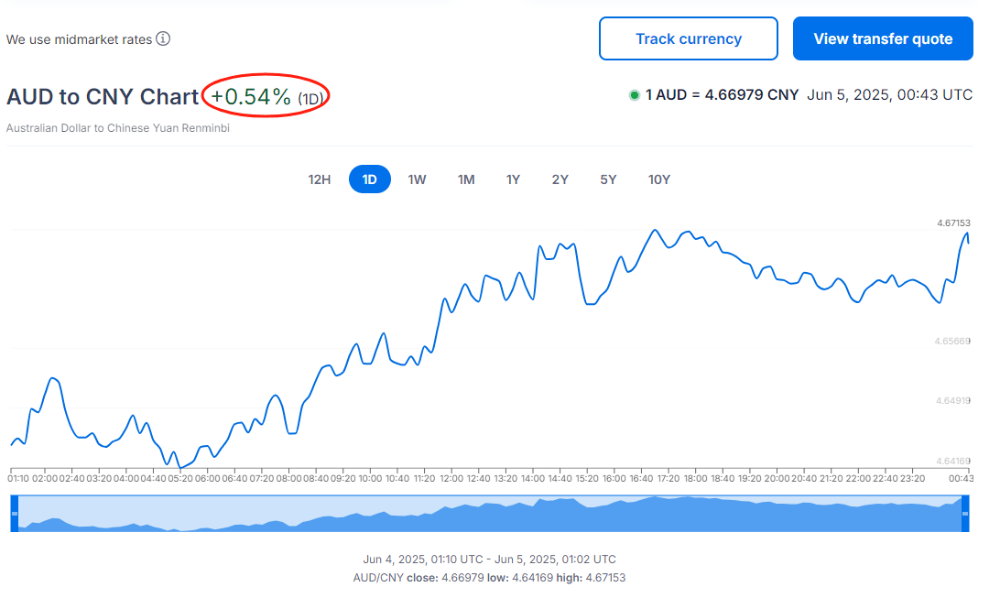Screen dimensions: 1000x601
Task: Click the chart low point near 05:20
Action: (180, 468)
